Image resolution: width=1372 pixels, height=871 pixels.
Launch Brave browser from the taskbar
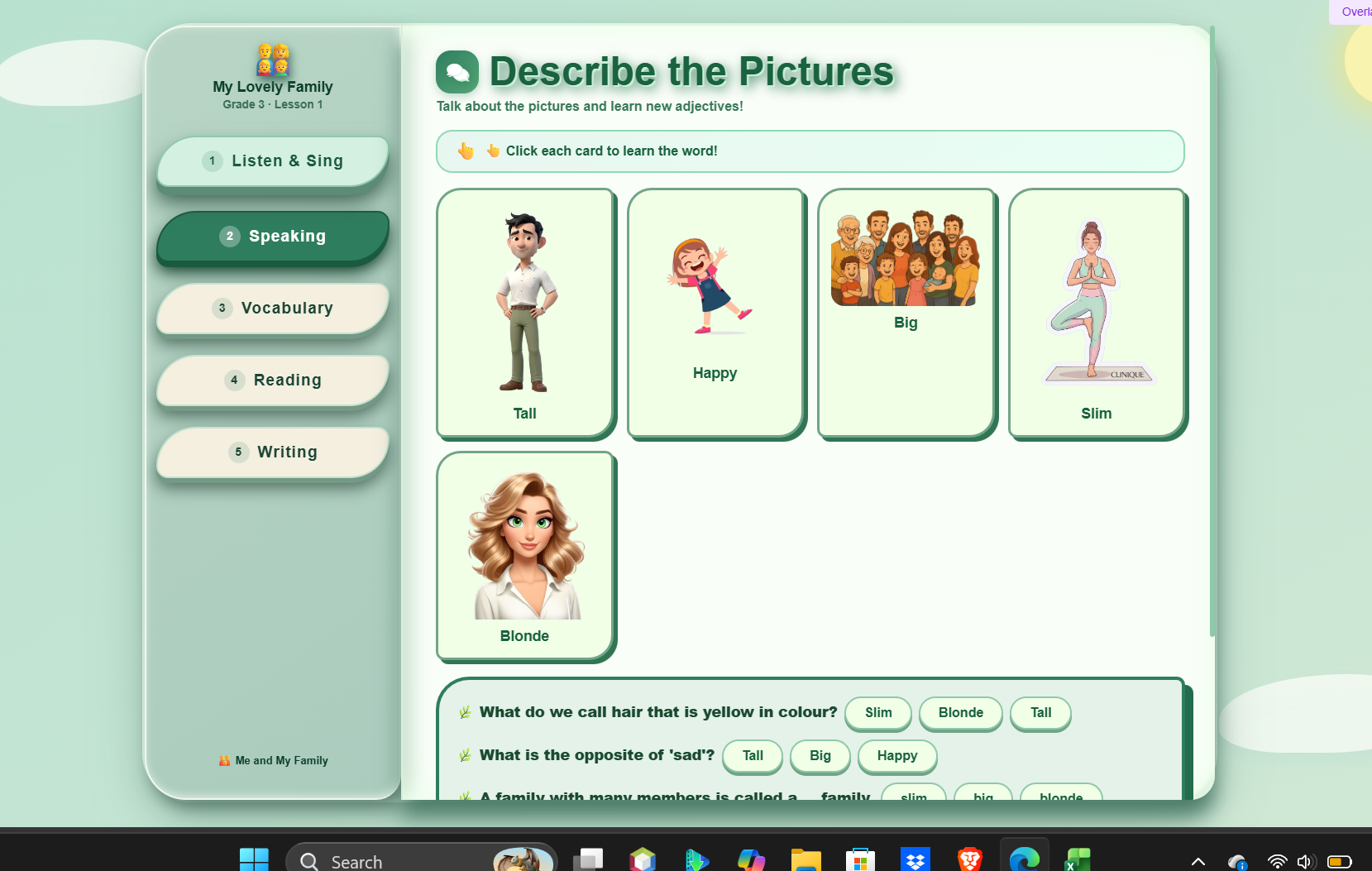pyautogui.click(x=969, y=860)
